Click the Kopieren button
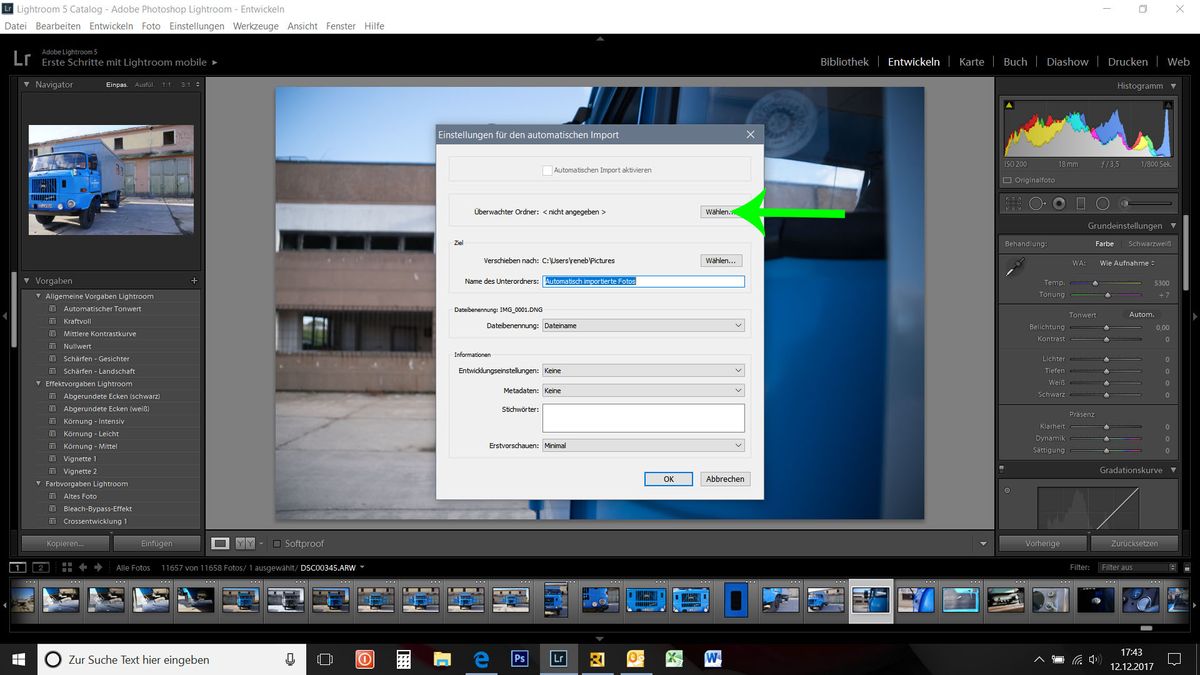The height and width of the screenshot is (675, 1200). [x=65, y=544]
